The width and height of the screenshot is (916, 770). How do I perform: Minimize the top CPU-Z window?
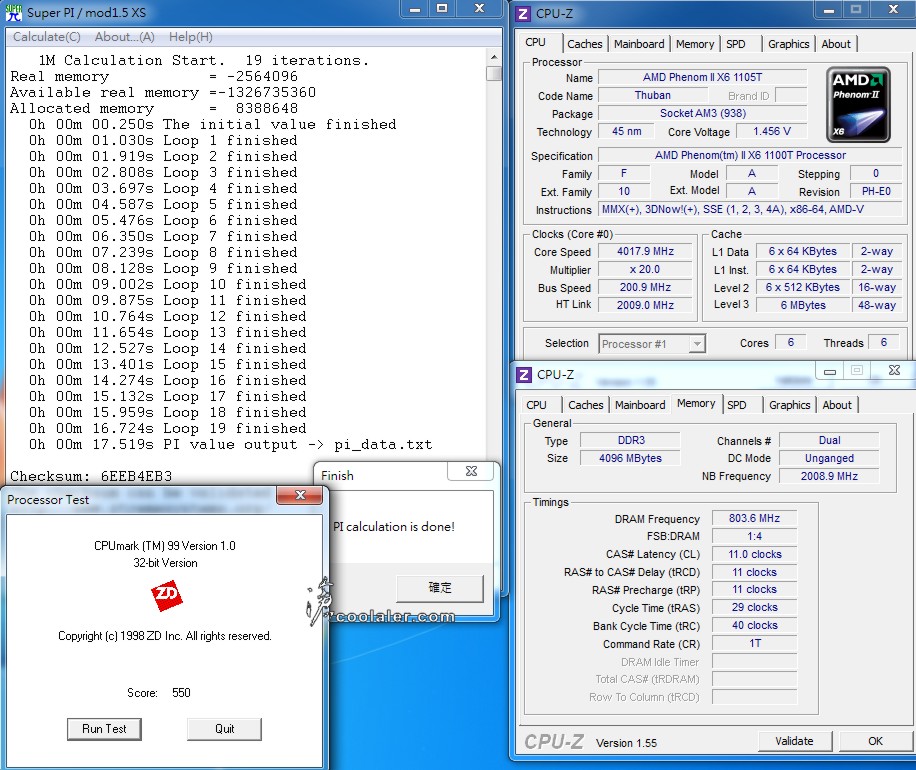(828, 10)
